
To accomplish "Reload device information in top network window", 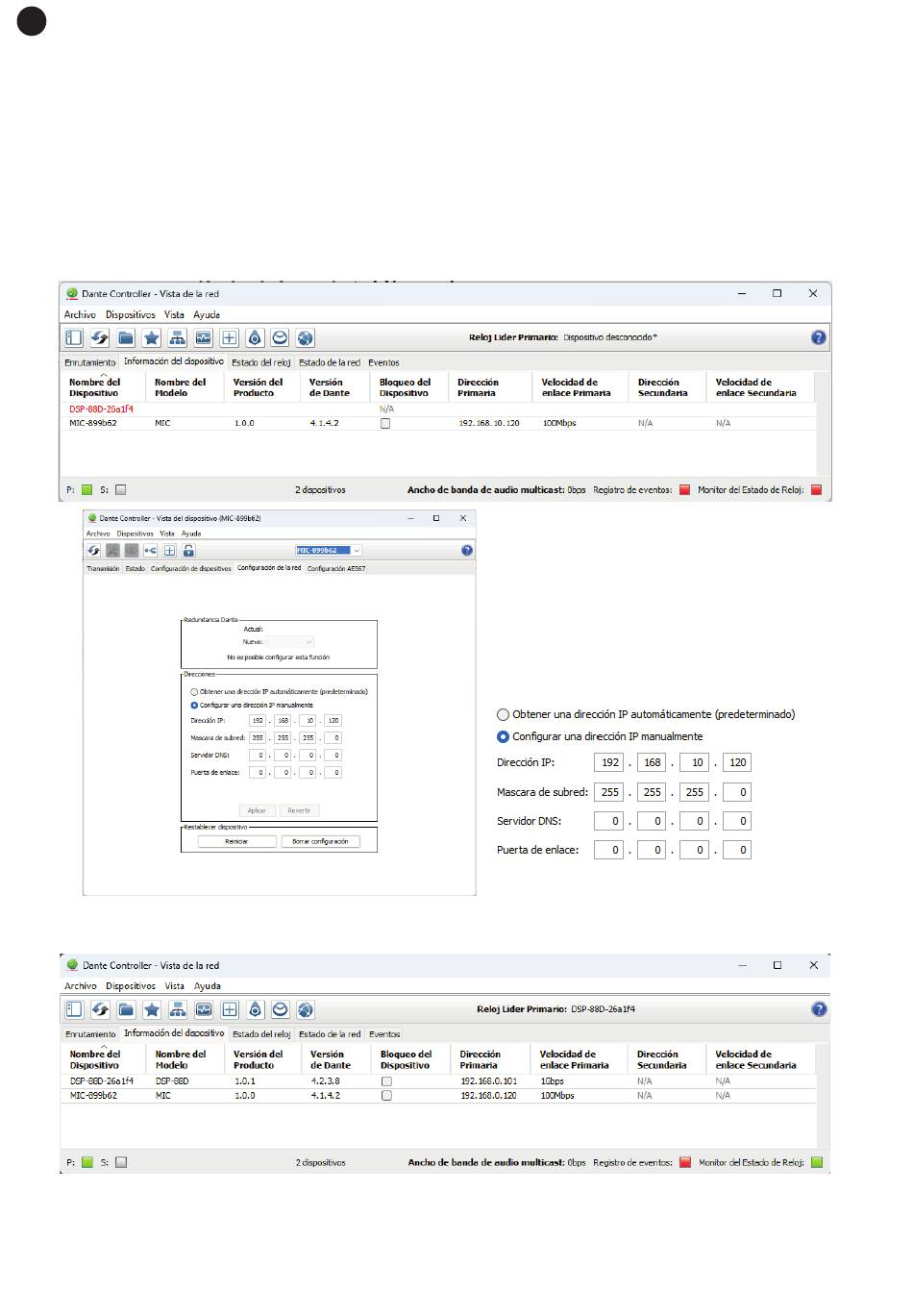I will (x=100, y=337).
